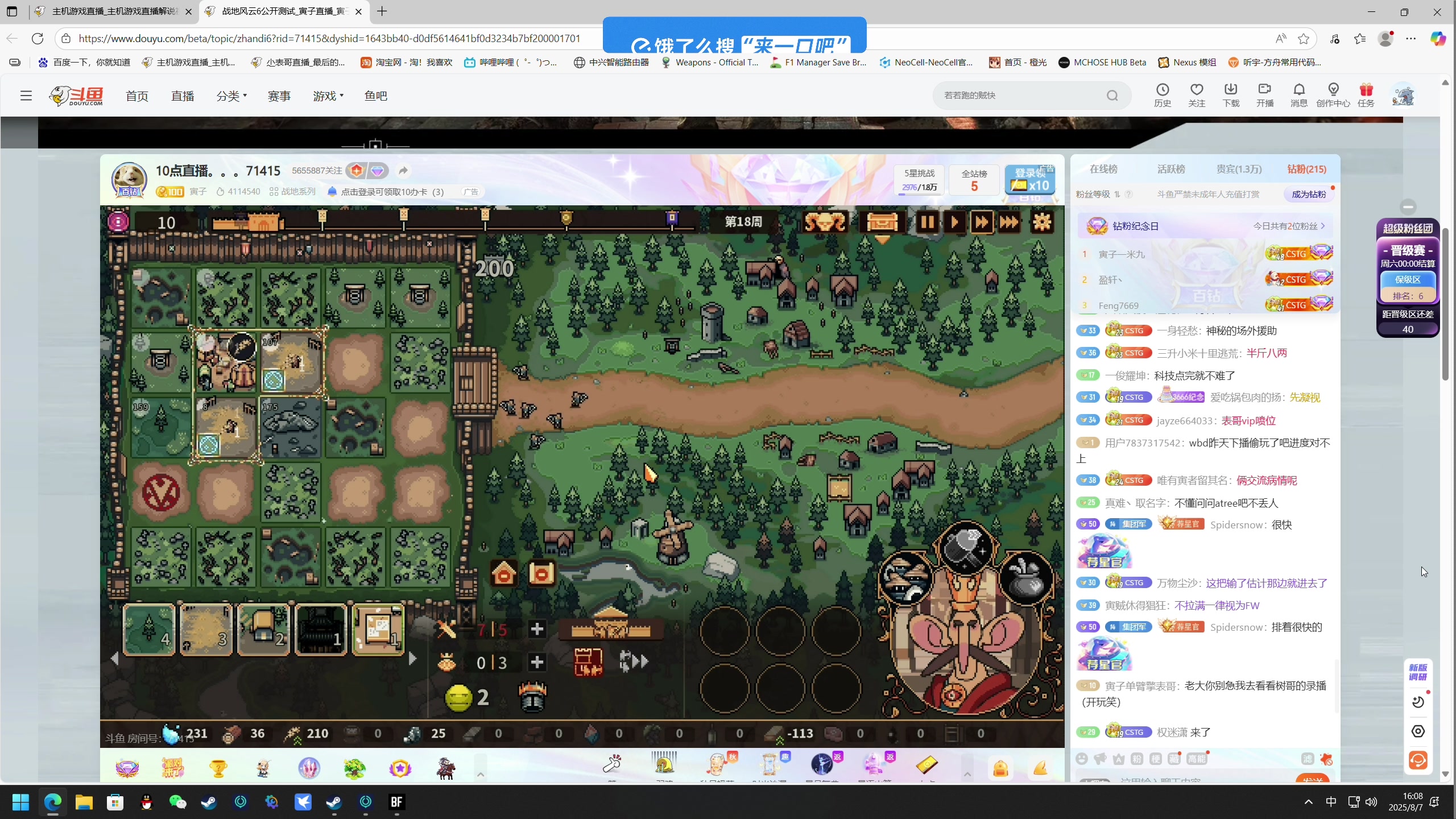Click the orange house button in game
This screenshot has height=819, width=1456.
(x=504, y=574)
